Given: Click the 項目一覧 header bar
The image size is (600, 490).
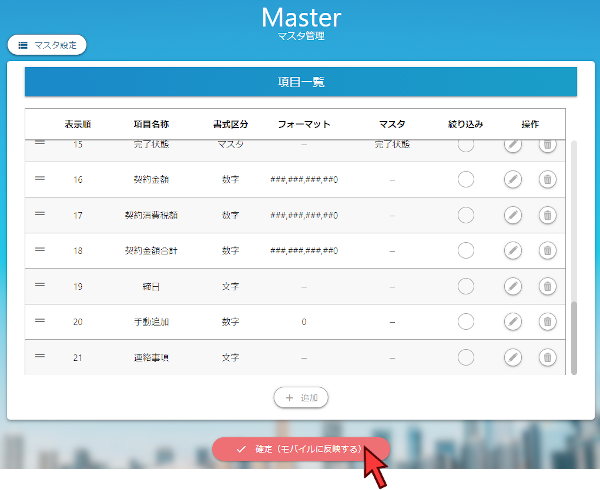Looking at the screenshot, I should [x=300, y=82].
